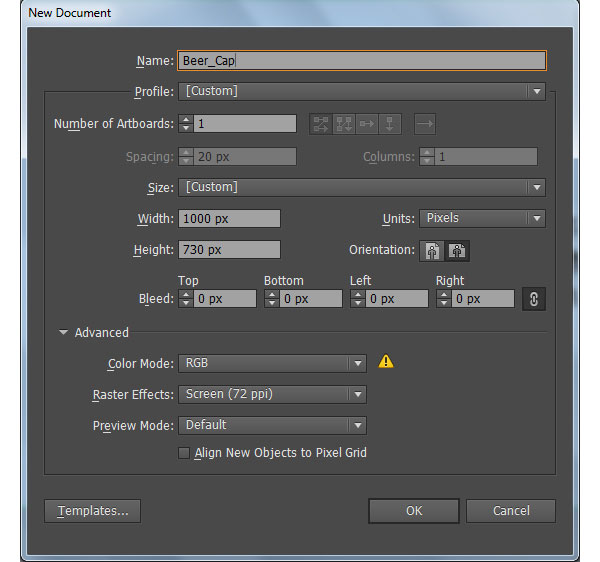The width and height of the screenshot is (600, 562).
Task: Adjust the disabled Columns stepper
Action: pos(427,157)
